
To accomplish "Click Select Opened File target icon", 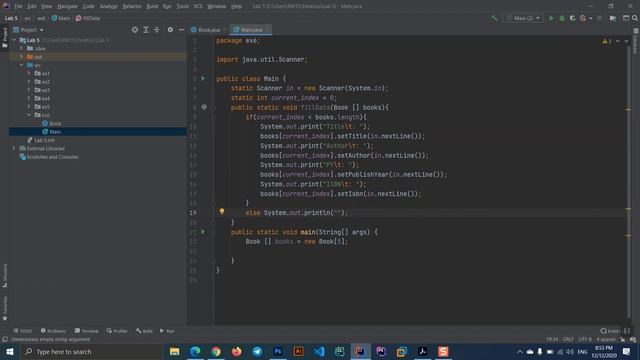I will pyautogui.click(x=135, y=30).
